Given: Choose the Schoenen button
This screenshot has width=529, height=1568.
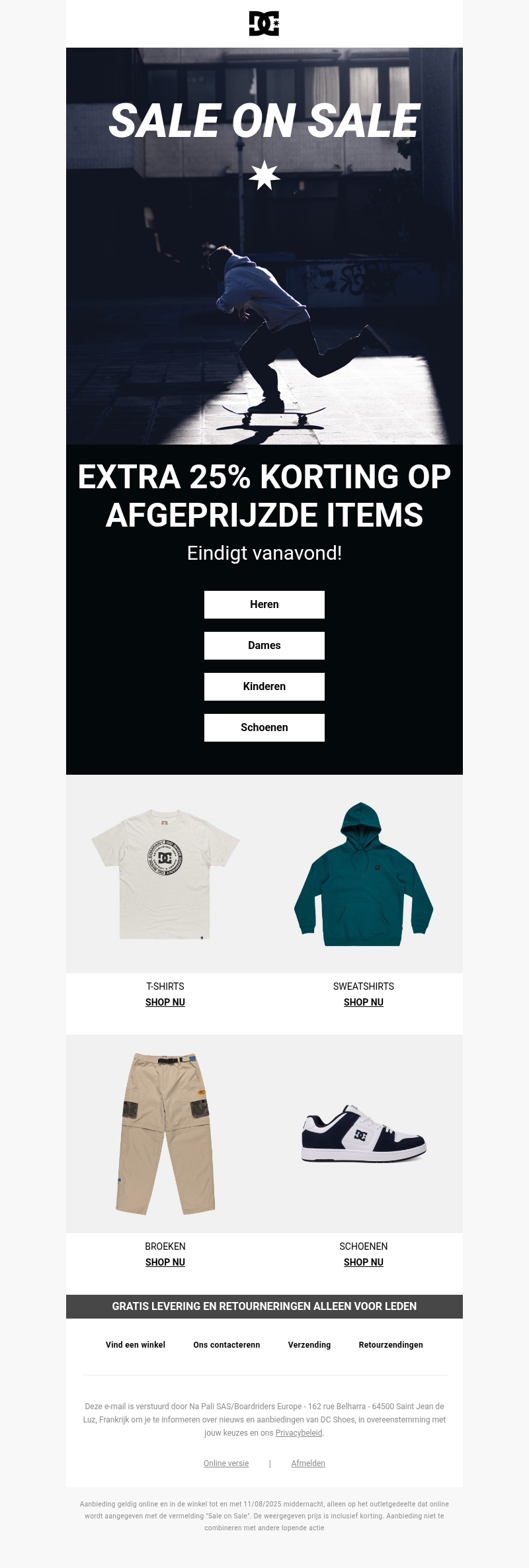Looking at the screenshot, I should click(x=264, y=728).
